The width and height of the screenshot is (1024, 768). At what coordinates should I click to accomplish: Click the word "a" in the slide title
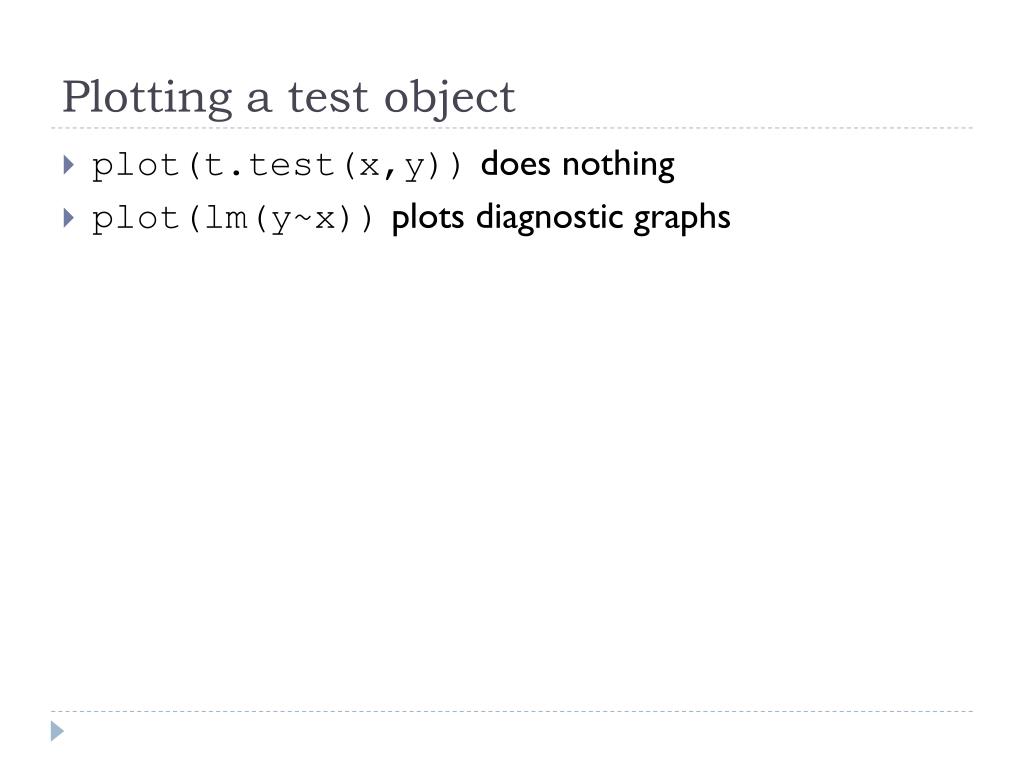coord(259,101)
